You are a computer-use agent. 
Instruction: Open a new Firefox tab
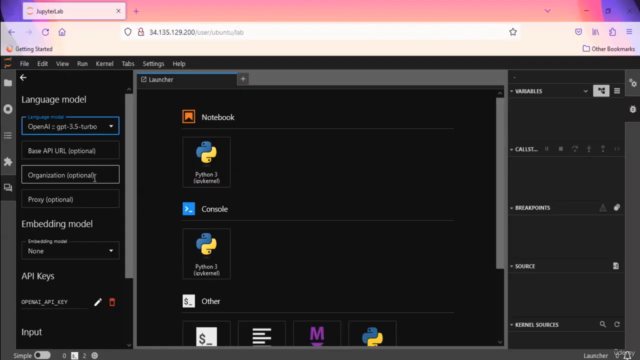(136, 11)
